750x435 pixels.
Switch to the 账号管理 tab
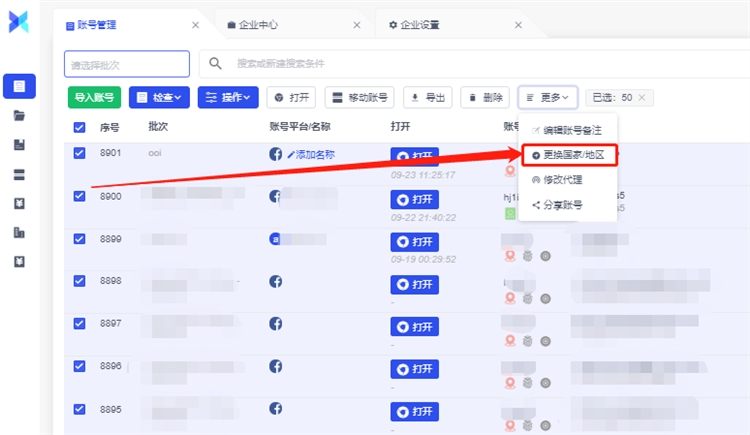point(97,25)
